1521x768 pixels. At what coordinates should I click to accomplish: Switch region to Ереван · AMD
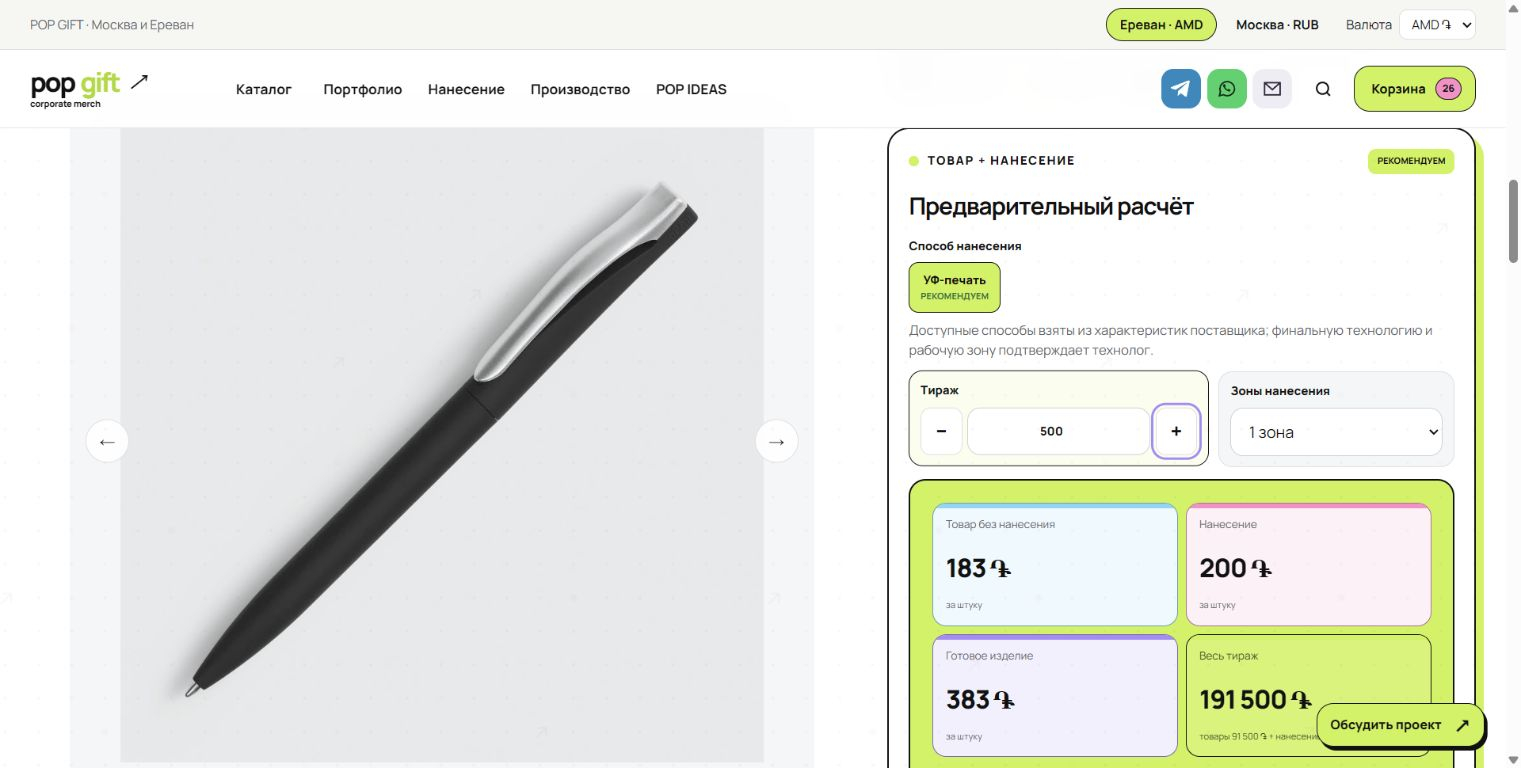pos(1161,25)
